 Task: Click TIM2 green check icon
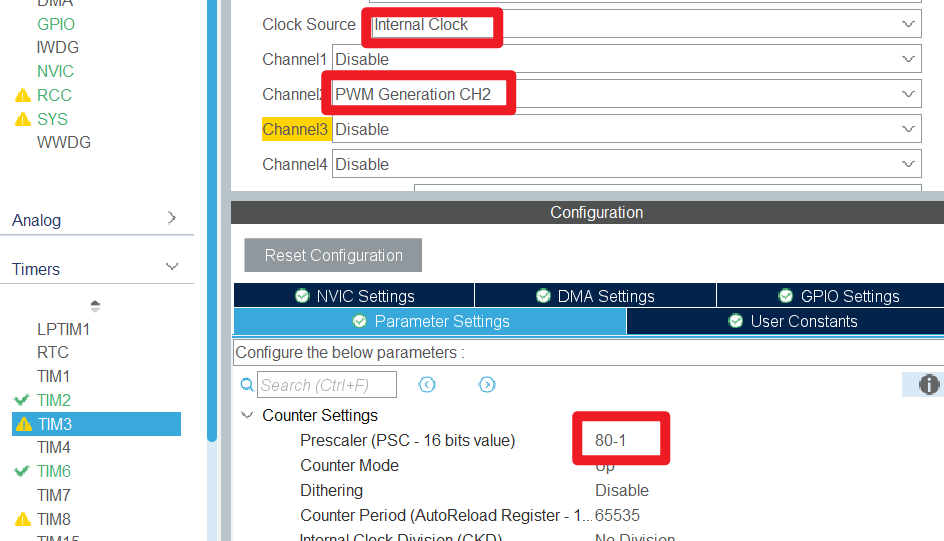click(x=22, y=400)
